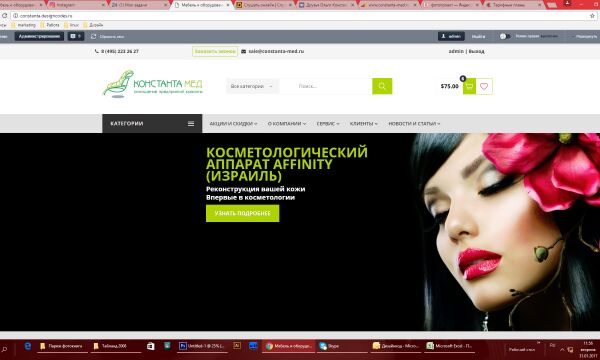The image size is (600, 360).
Task: Click the admin link next to Выход
Action: (456, 51)
